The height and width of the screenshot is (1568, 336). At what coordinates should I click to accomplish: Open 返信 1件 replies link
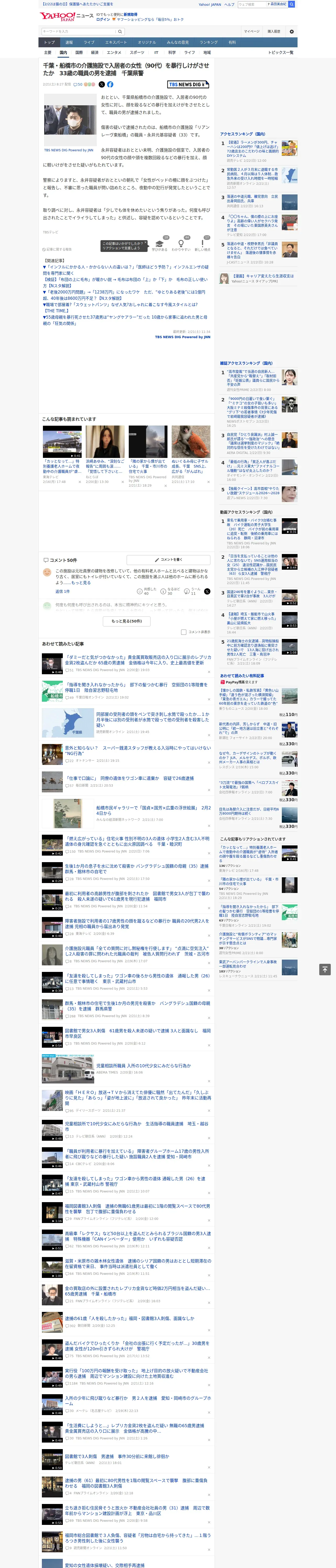tap(63, 591)
